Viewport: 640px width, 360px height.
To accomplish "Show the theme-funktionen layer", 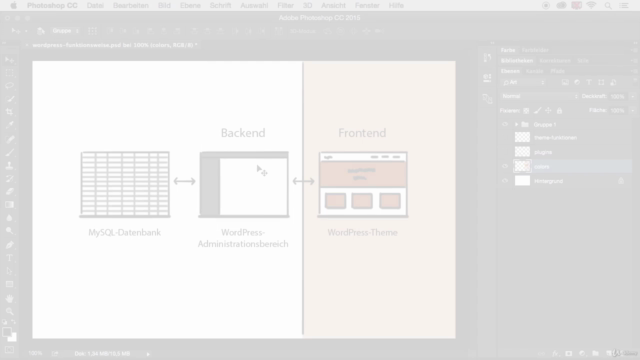I will click(x=505, y=138).
